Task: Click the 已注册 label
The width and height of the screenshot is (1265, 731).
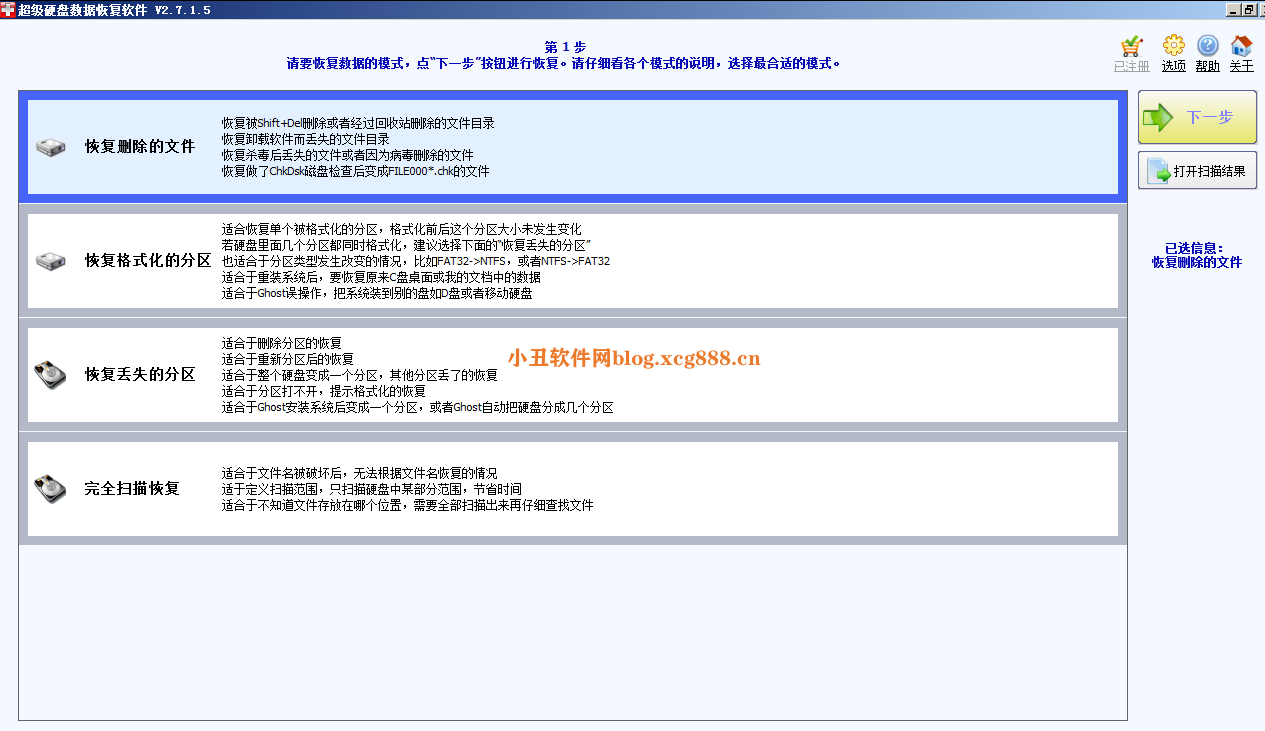Action: (x=1132, y=66)
